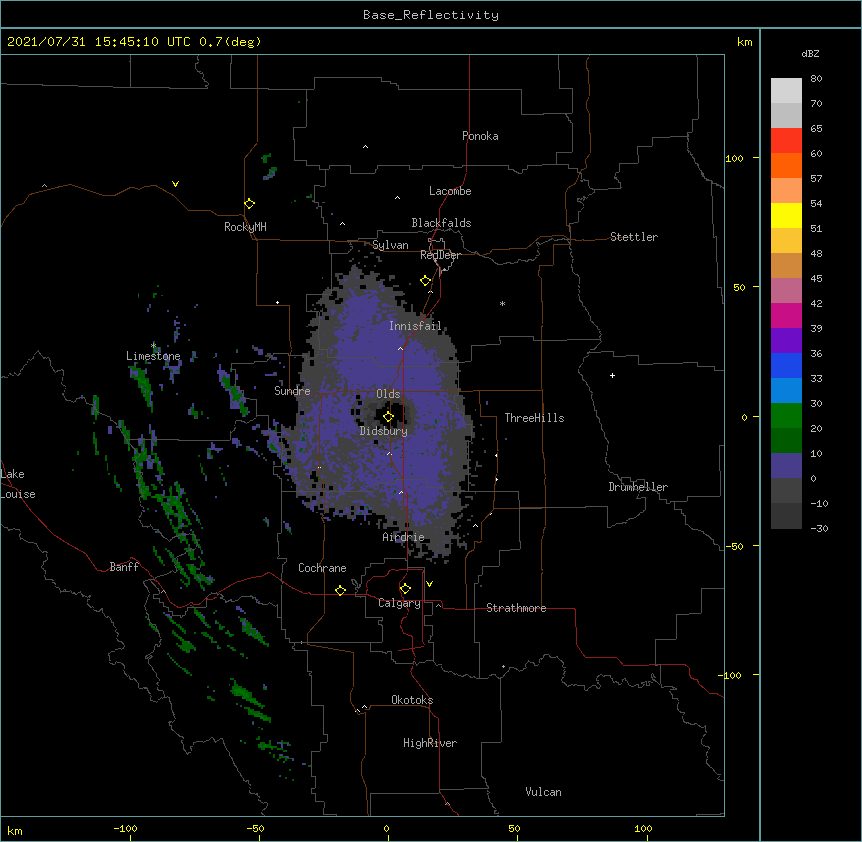862x842 pixels.
Task: Select the Blackfalds map label
Action: (x=441, y=223)
